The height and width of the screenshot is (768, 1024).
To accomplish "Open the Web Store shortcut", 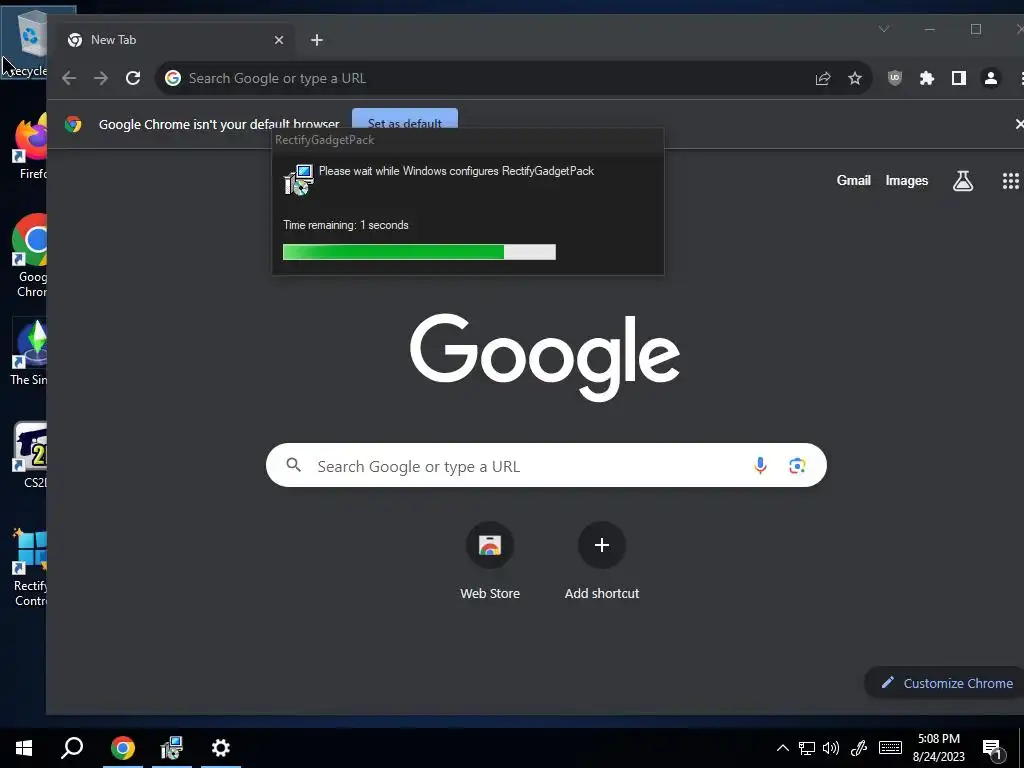I will tap(490, 560).
